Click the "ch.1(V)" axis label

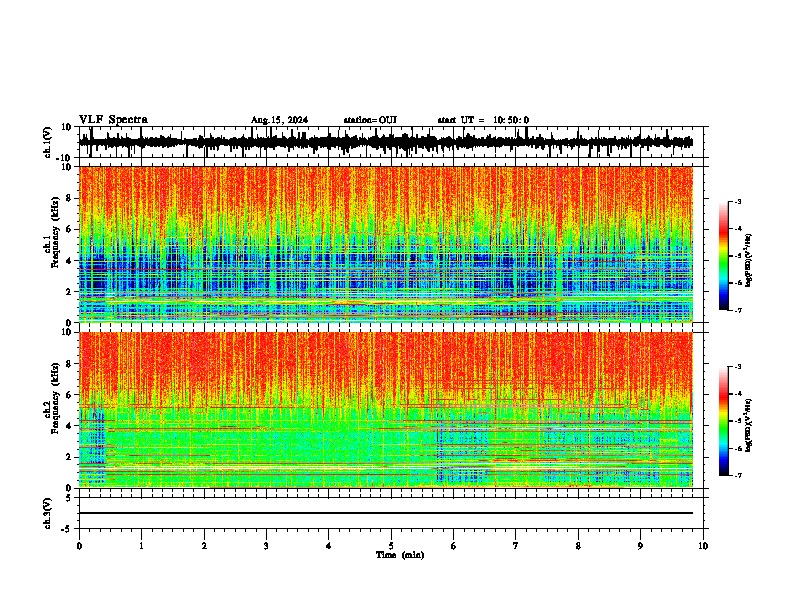tap(48, 142)
